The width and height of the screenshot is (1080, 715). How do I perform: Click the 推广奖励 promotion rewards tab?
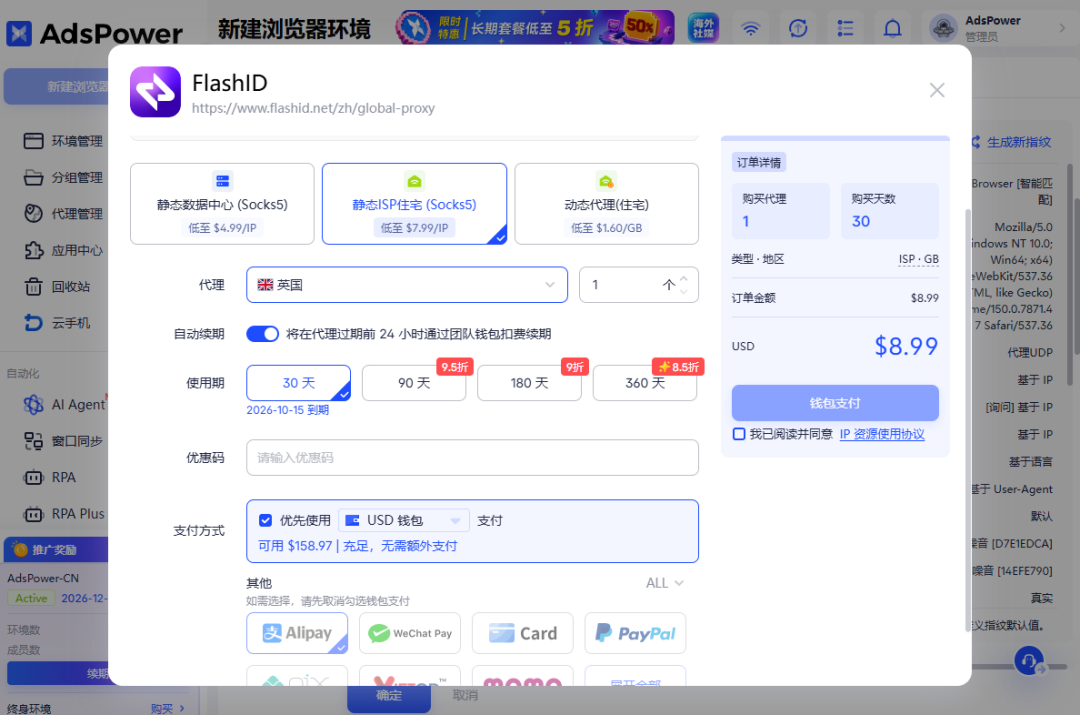pyautogui.click(x=55, y=550)
